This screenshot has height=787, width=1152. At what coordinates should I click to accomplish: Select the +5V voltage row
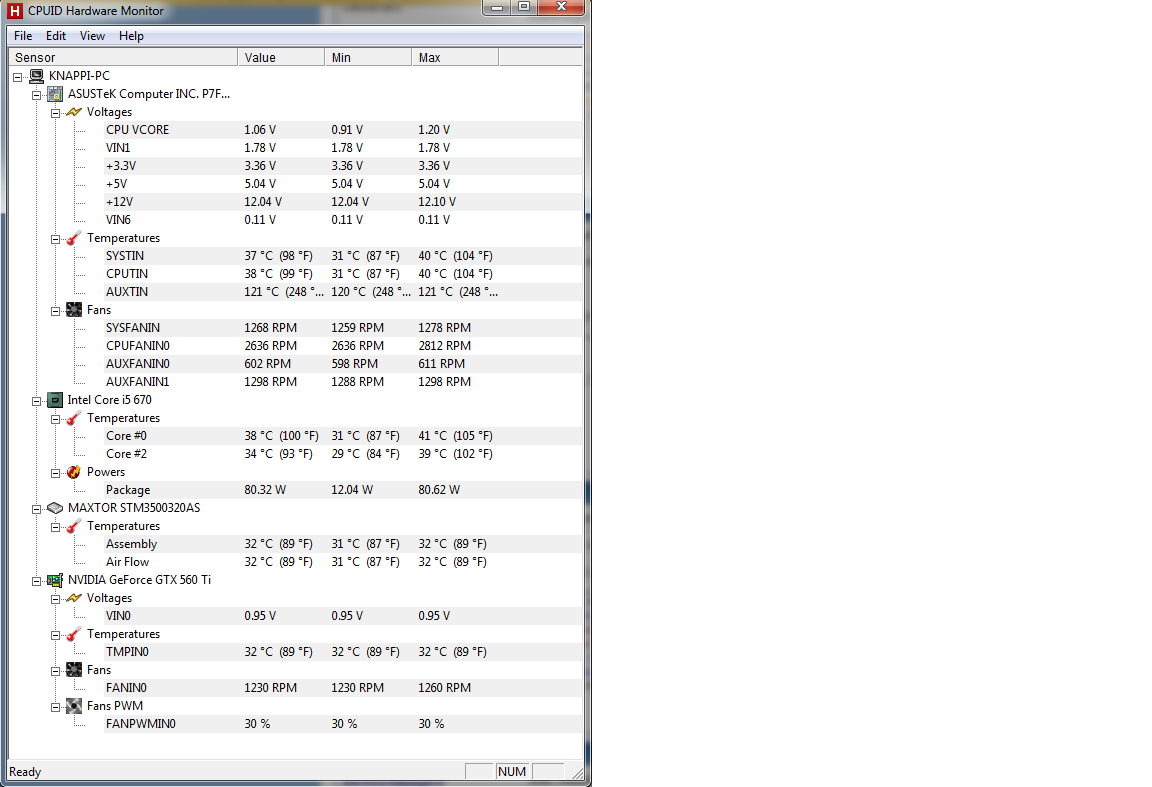click(343, 184)
